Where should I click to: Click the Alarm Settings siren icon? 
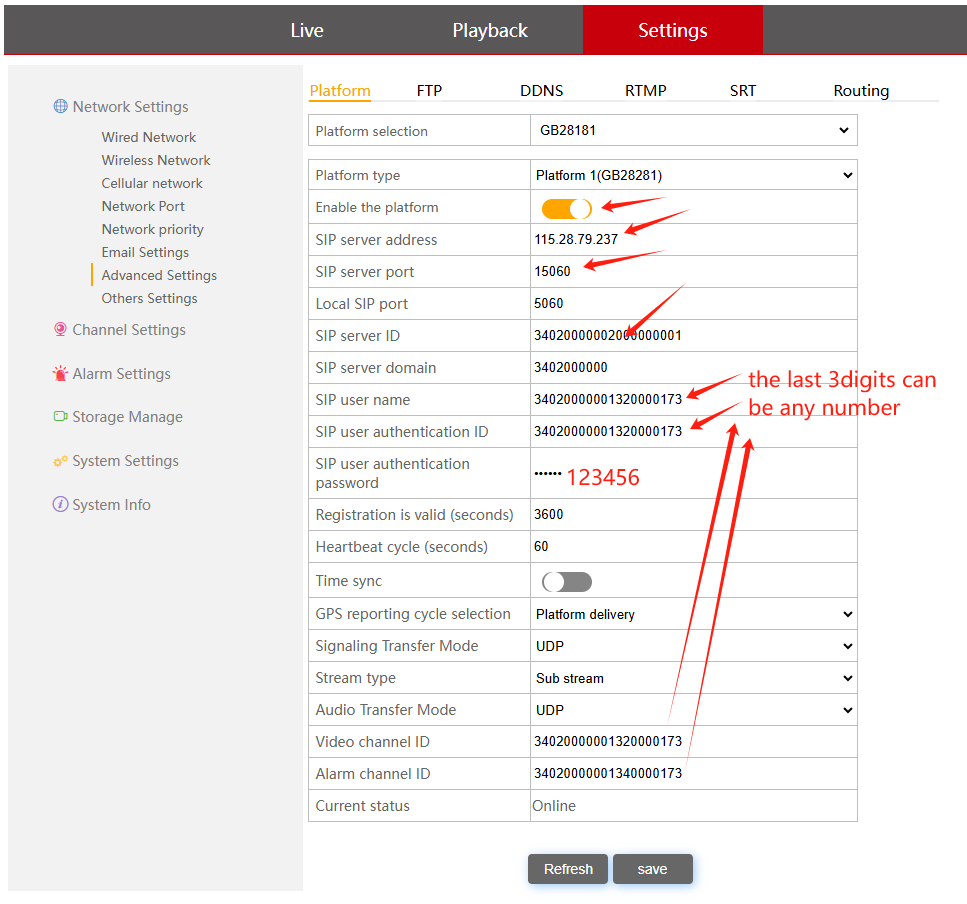coord(61,374)
